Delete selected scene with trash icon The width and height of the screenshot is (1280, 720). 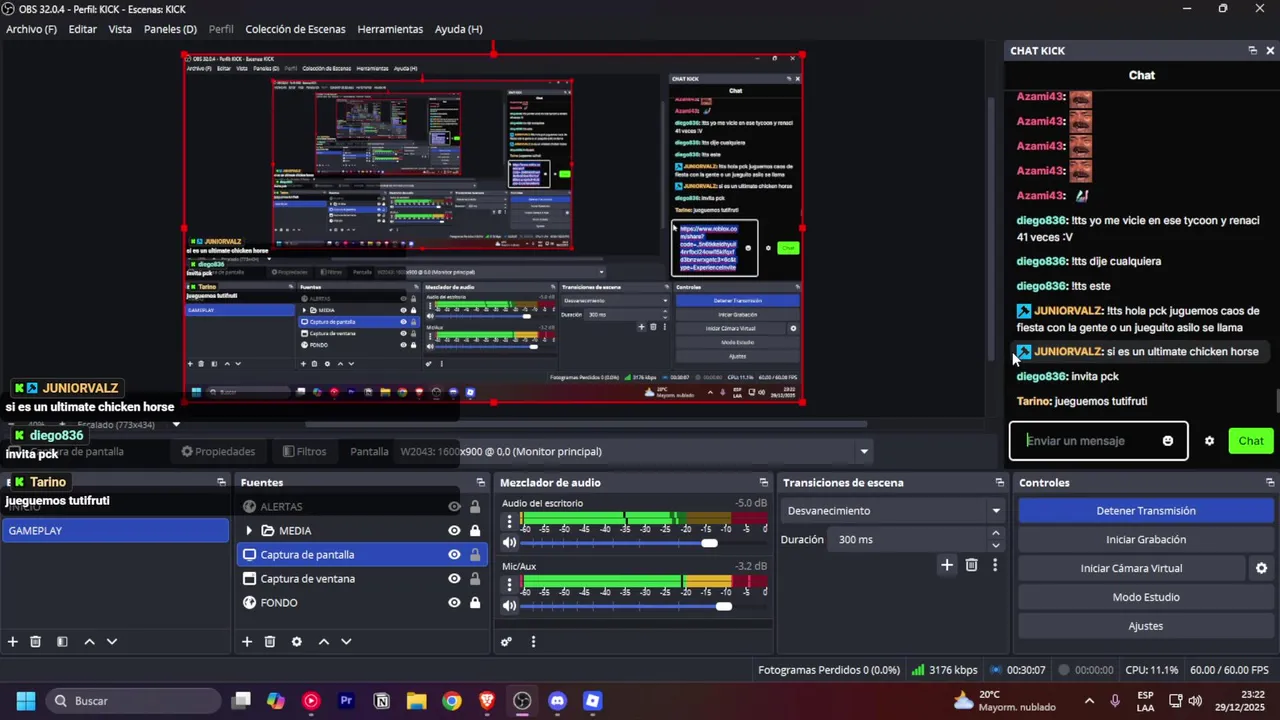(x=35, y=642)
